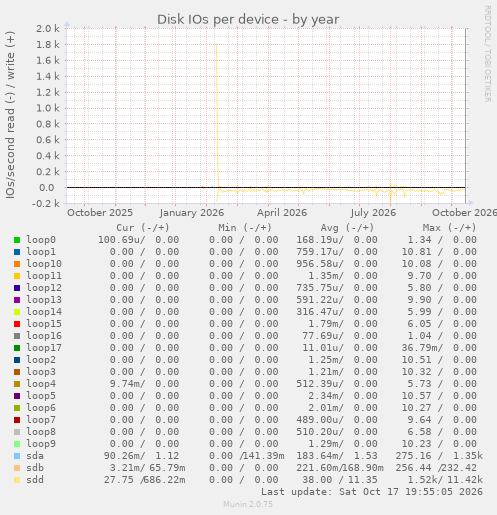
Task: Select the loop5 legend label
Action: point(41,396)
